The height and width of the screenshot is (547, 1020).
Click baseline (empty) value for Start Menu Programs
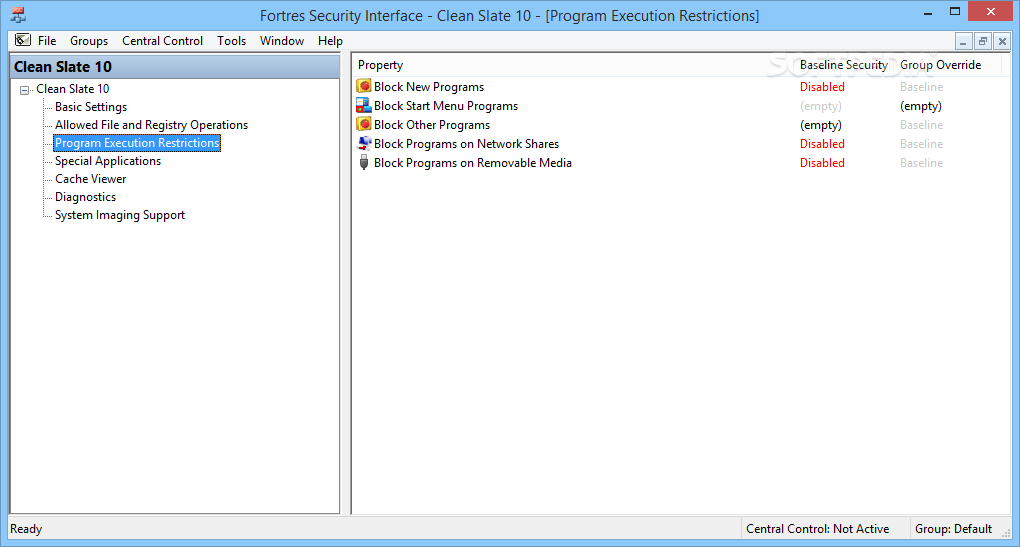pyautogui.click(x=821, y=106)
